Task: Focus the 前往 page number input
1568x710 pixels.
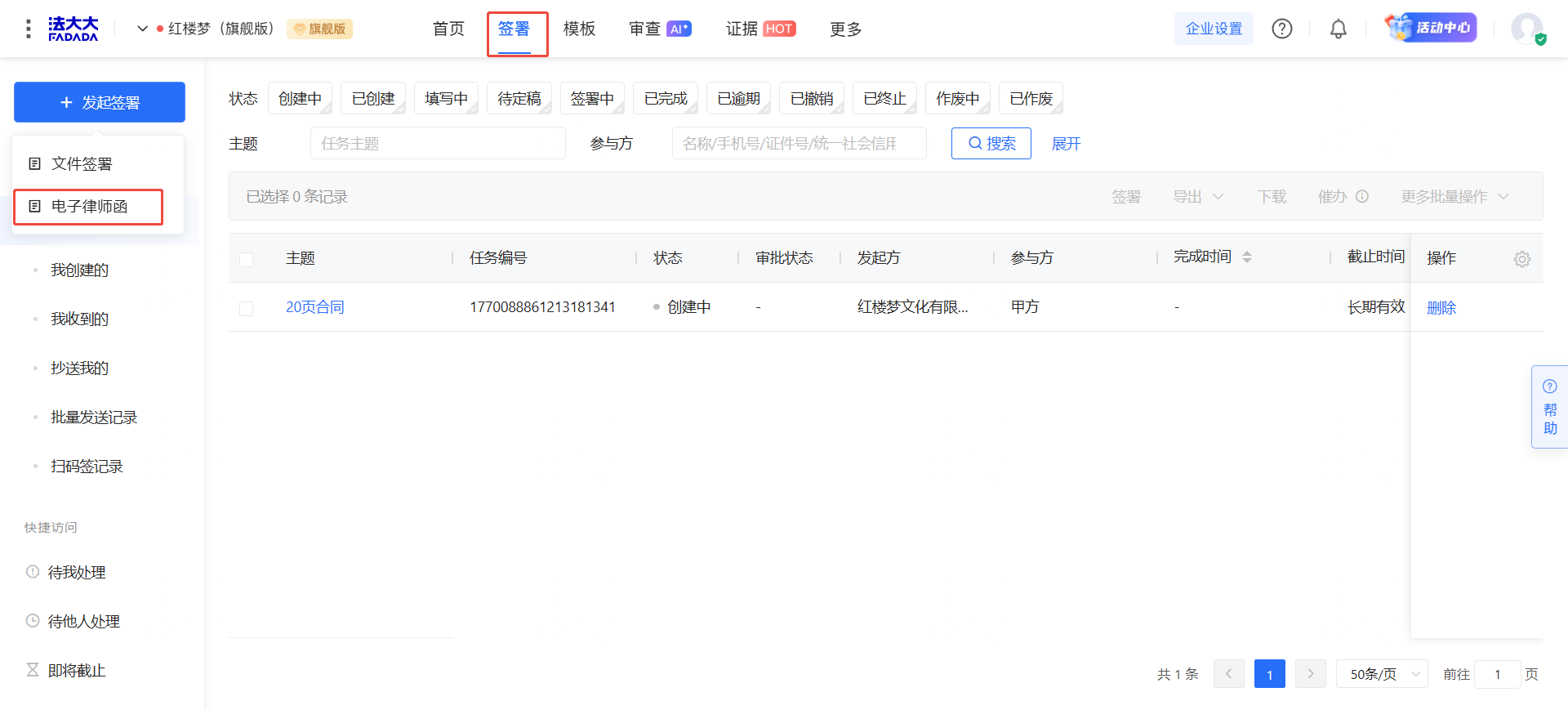Action: [x=1498, y=674]
